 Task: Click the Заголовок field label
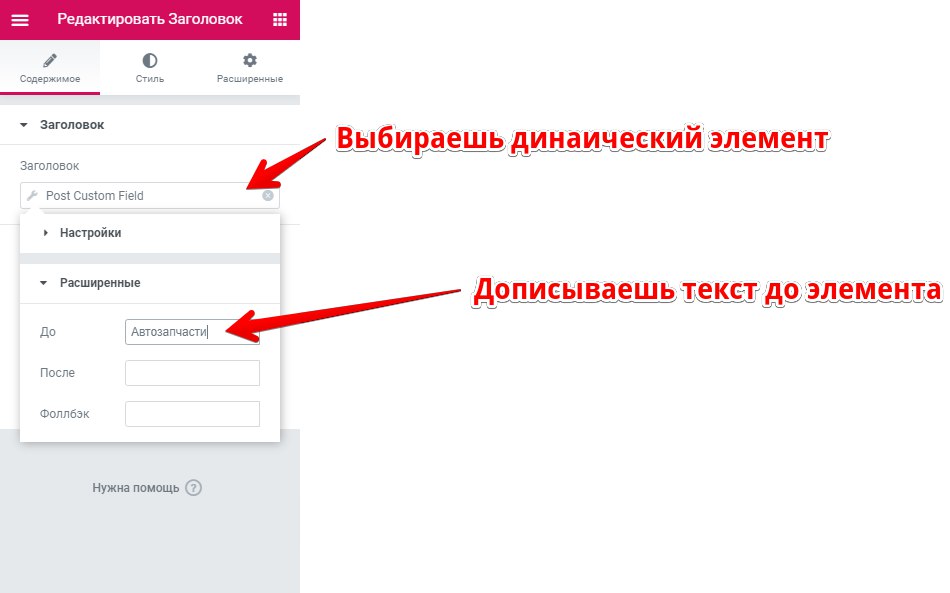(50, 166)
